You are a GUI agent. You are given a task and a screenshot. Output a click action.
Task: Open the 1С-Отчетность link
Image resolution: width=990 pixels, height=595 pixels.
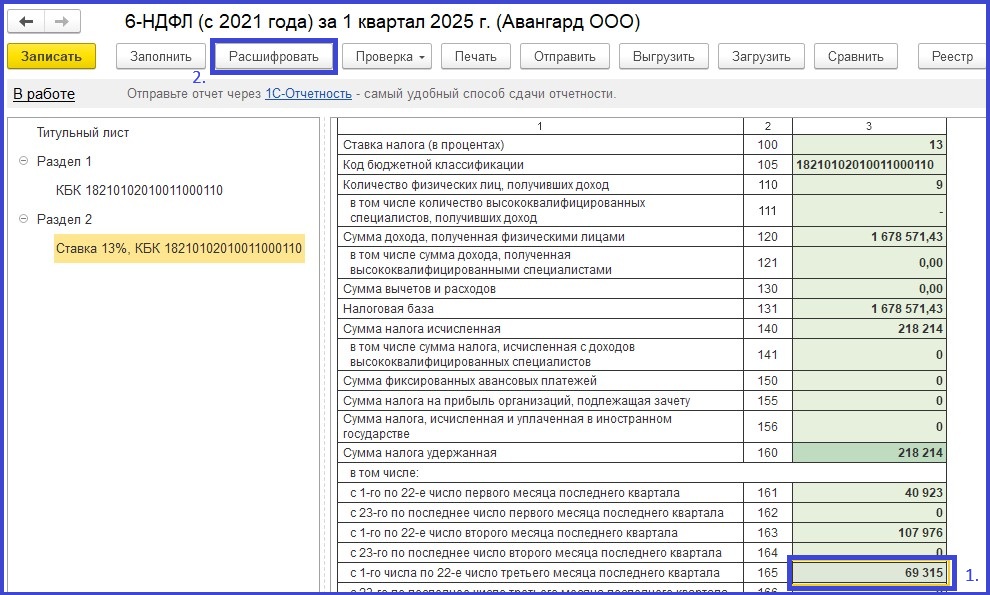tap(308, 94)
